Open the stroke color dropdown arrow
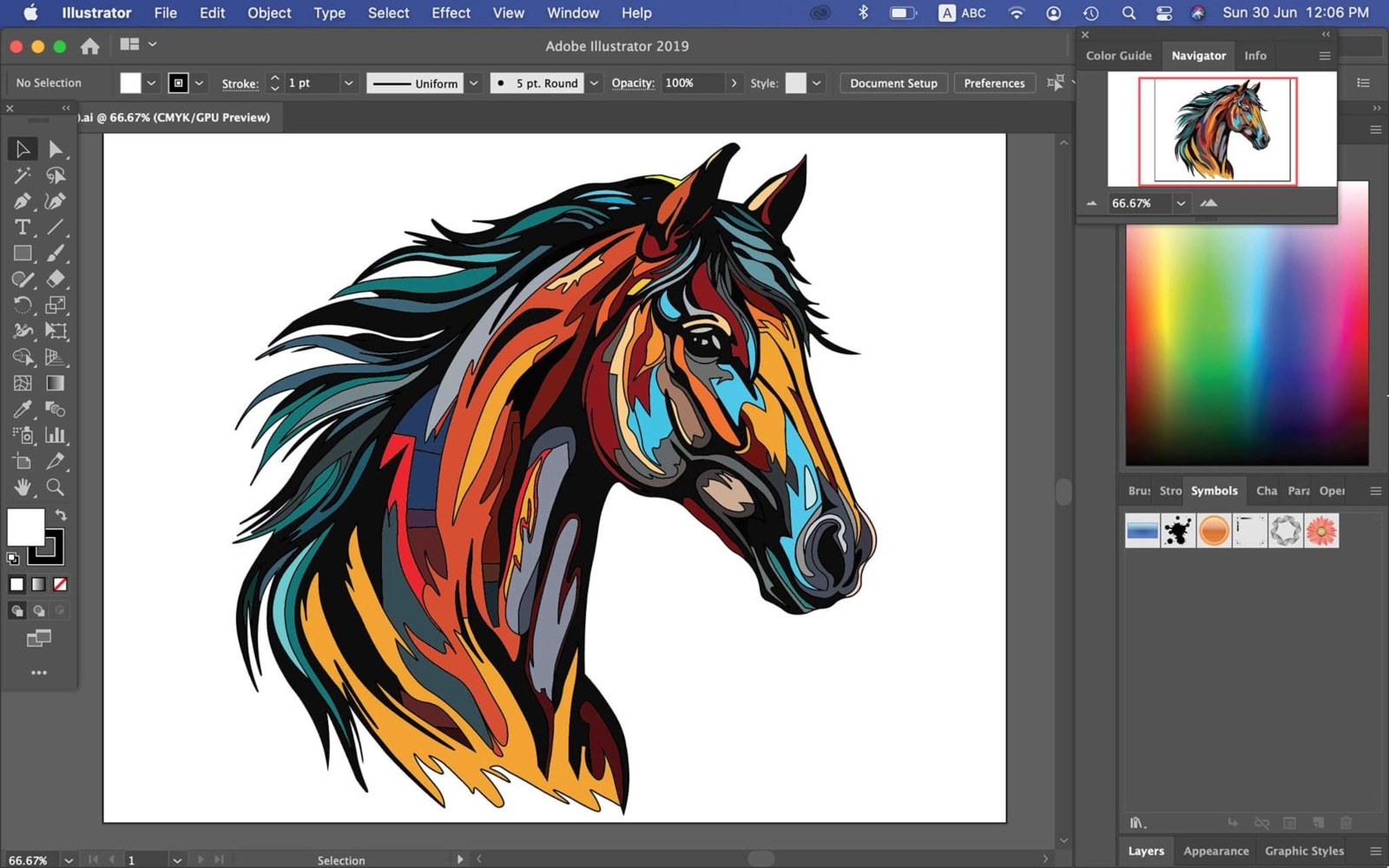1389x868 pixels. click(x=199, y=83)
